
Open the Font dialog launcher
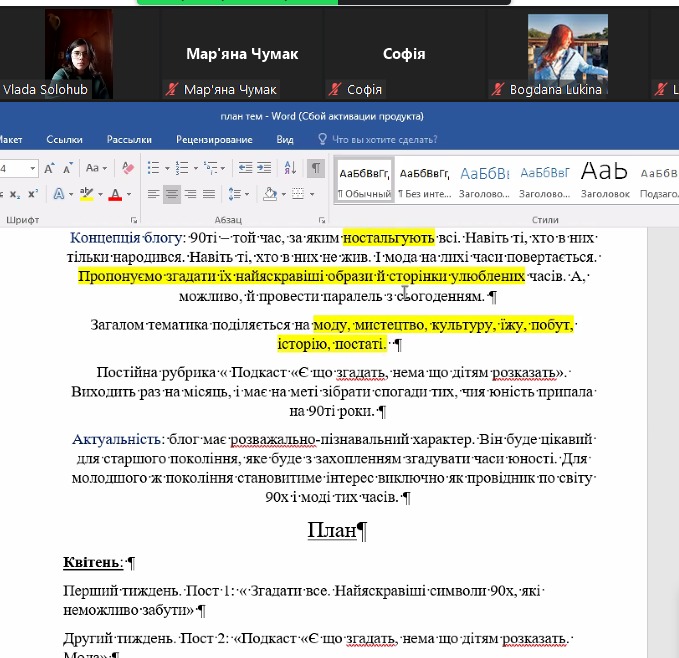(134, 220)
